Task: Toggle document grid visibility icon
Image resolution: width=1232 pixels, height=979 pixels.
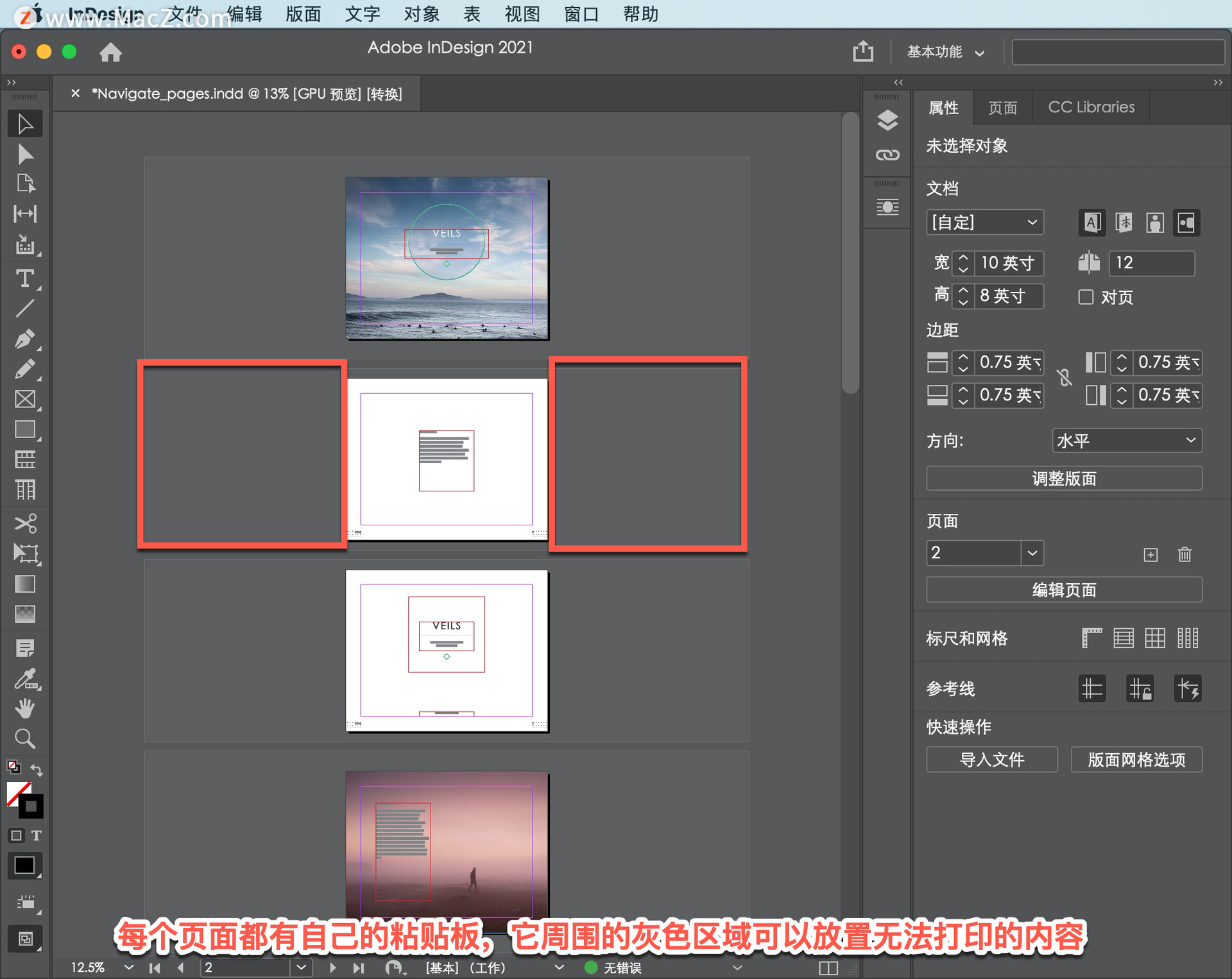Action: [1155, 638]
